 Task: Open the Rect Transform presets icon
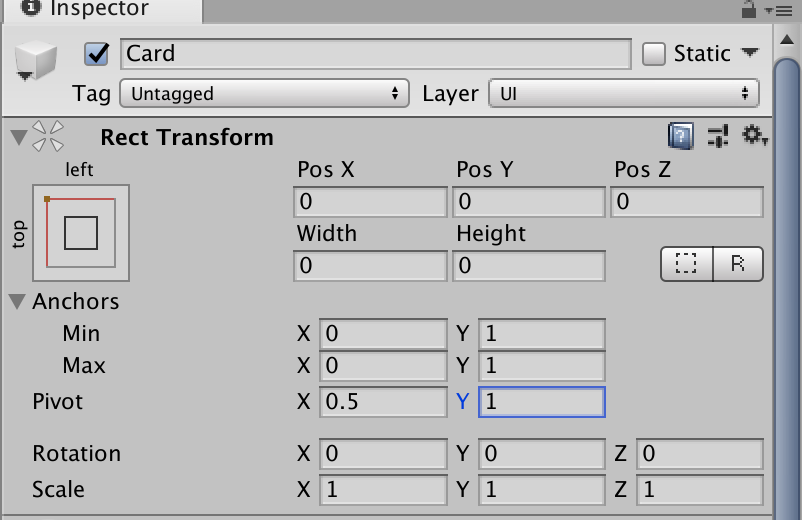pos(718,137)
